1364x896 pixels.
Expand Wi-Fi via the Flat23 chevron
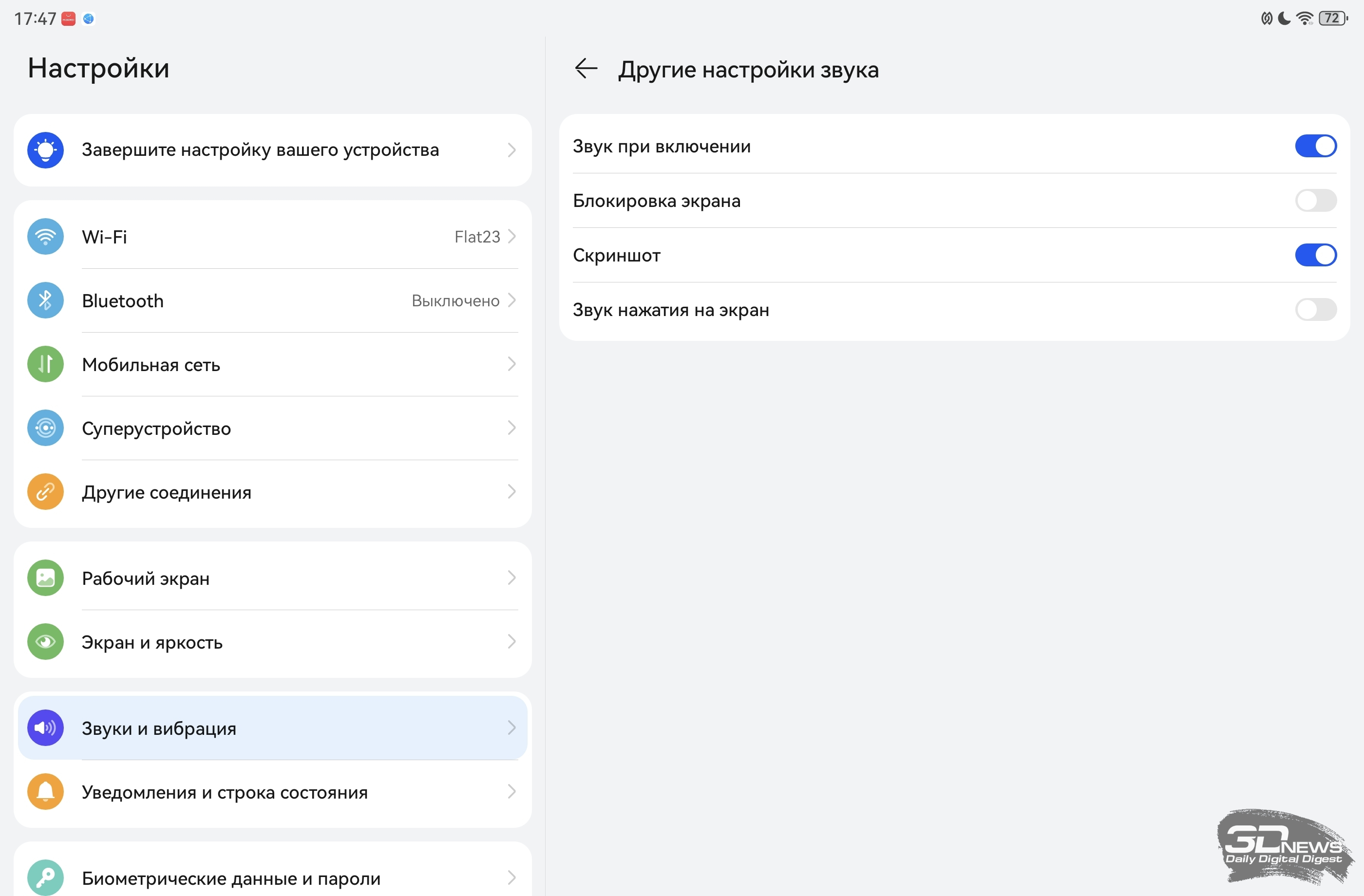tap(512, 237)
